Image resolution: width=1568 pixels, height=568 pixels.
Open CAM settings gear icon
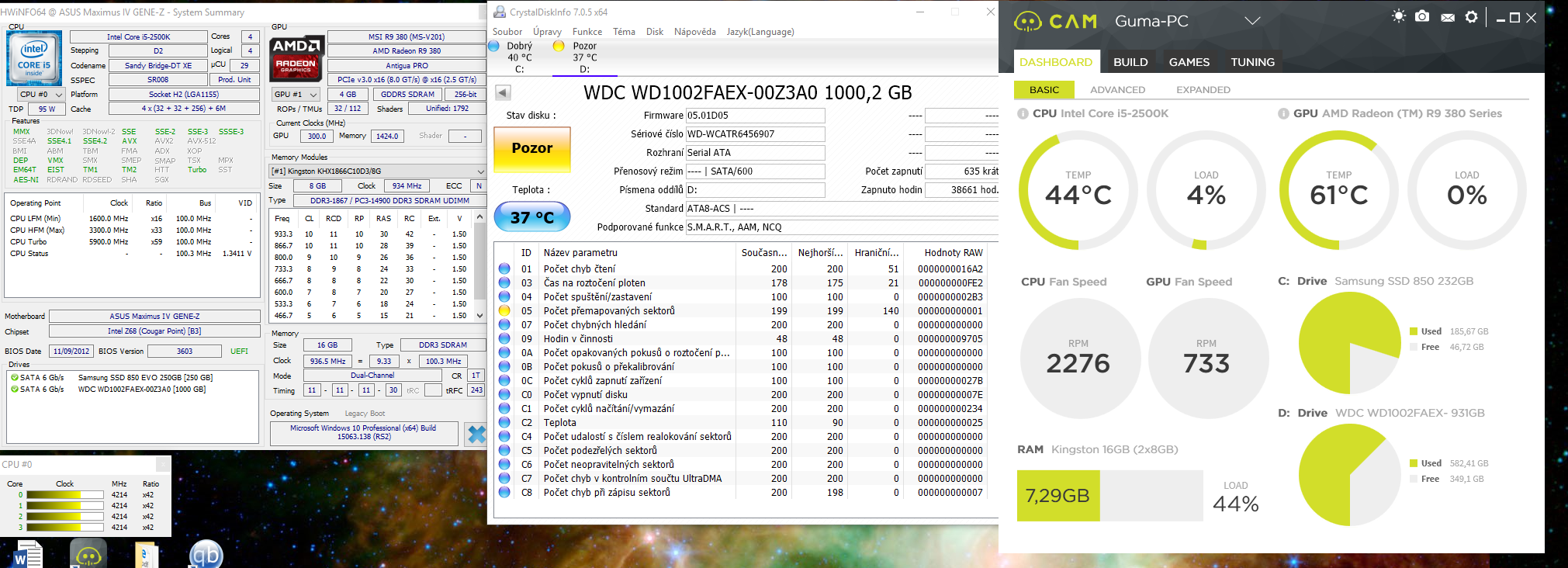(x=1471, y=17)
